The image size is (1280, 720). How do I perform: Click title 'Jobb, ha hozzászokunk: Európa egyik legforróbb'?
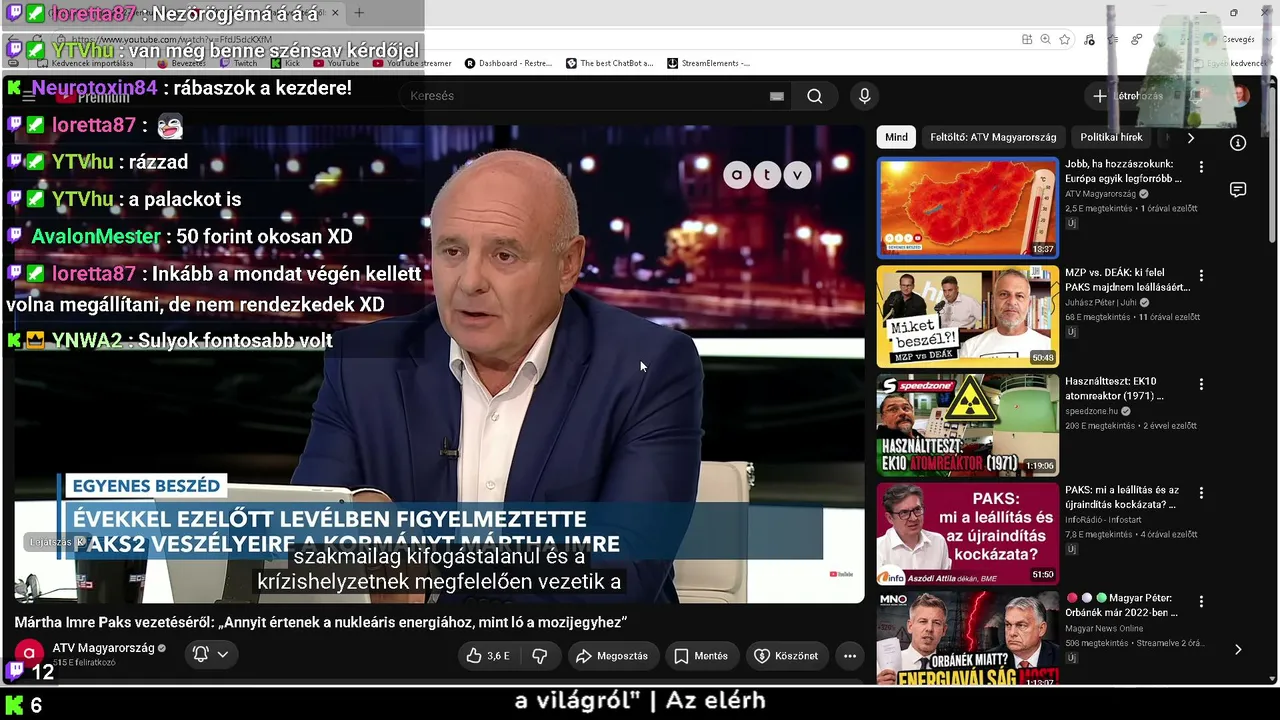coord(1123,171)
